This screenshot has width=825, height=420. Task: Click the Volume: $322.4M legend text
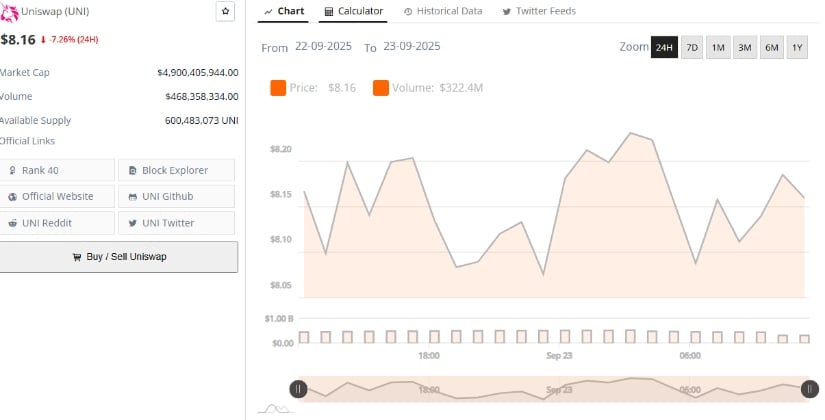tap(437, 88)
